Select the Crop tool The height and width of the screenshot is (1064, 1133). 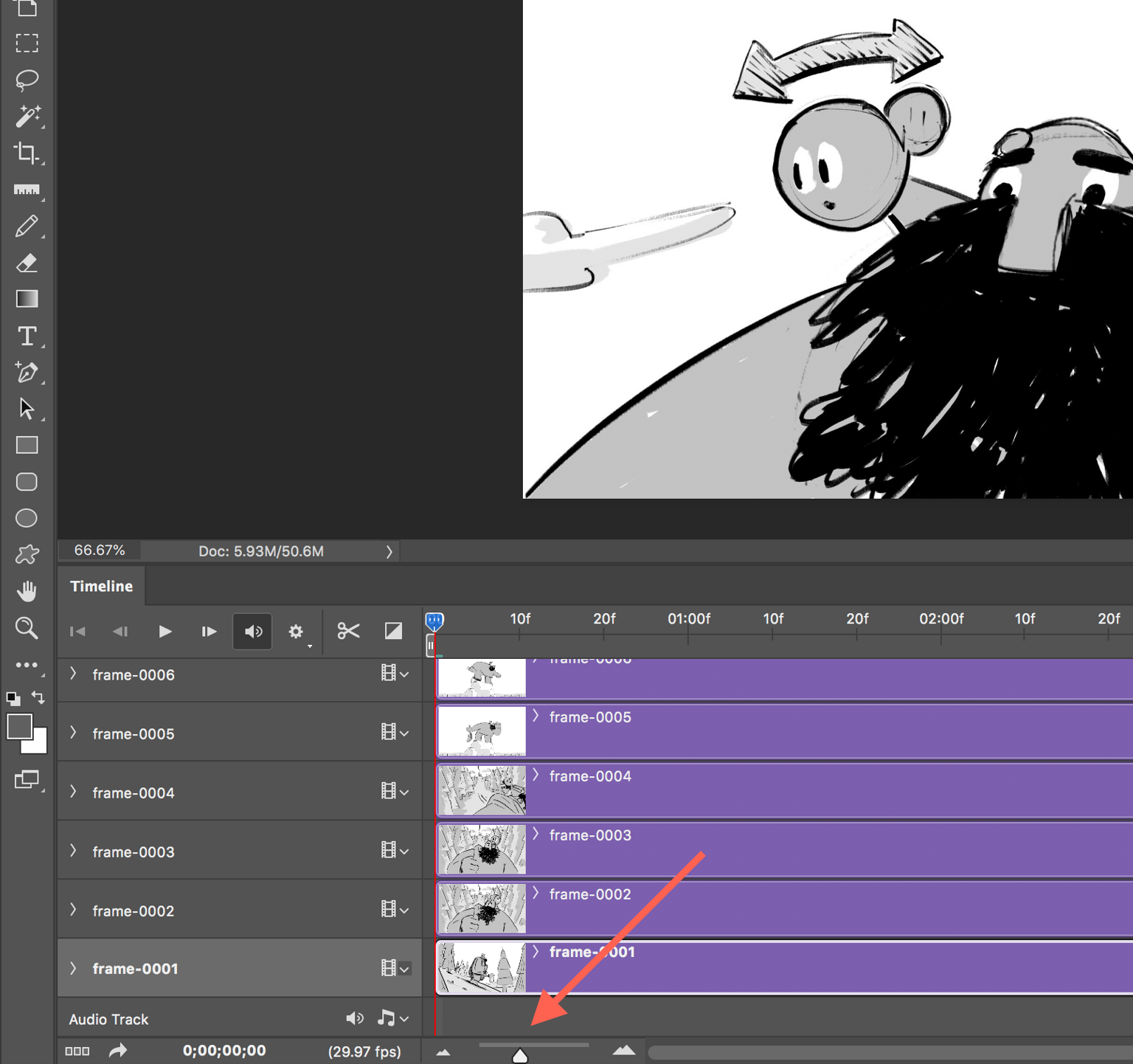[x=27, y=153]
